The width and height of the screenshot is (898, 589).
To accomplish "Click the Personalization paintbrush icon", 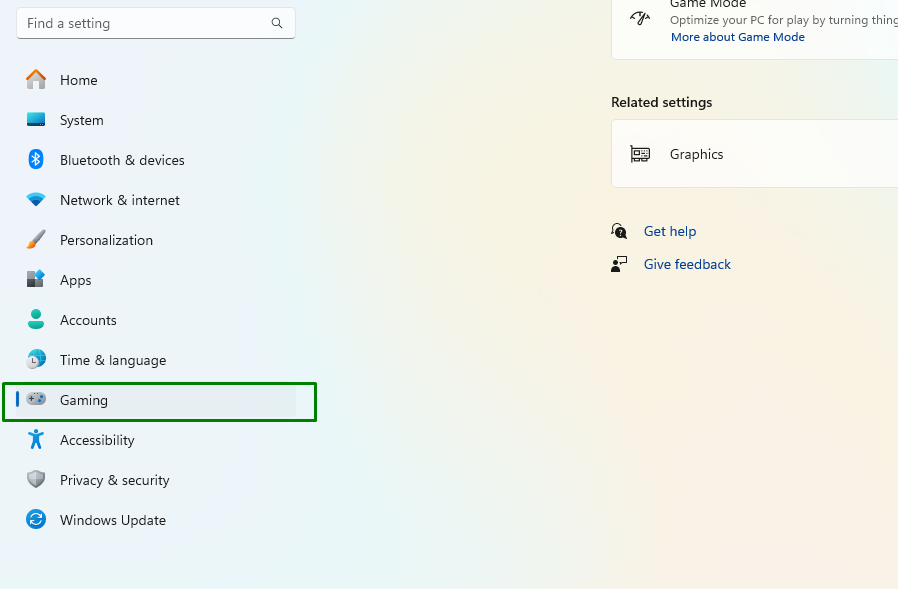I will point(36,239).
